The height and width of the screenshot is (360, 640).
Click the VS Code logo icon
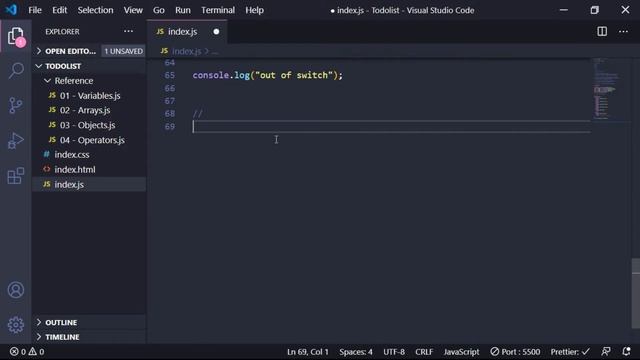pyautogui.click(x=11, y=10)
